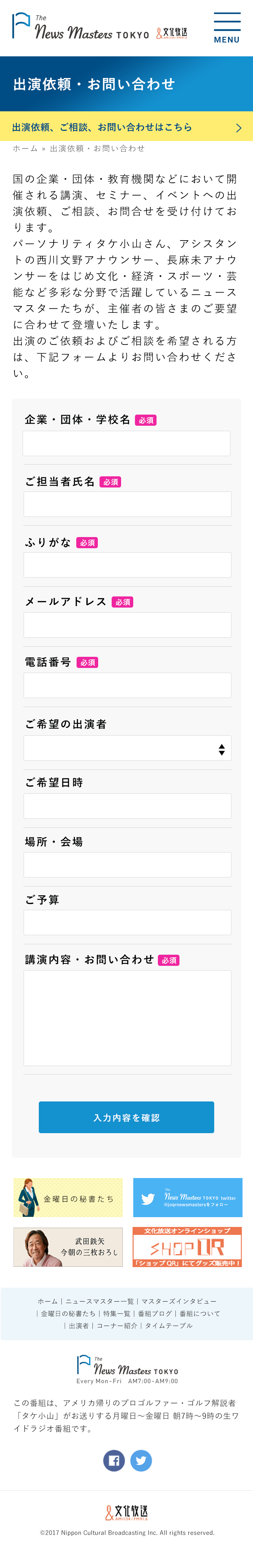Click the 入力内容を確認 button

pos(126,1118)
